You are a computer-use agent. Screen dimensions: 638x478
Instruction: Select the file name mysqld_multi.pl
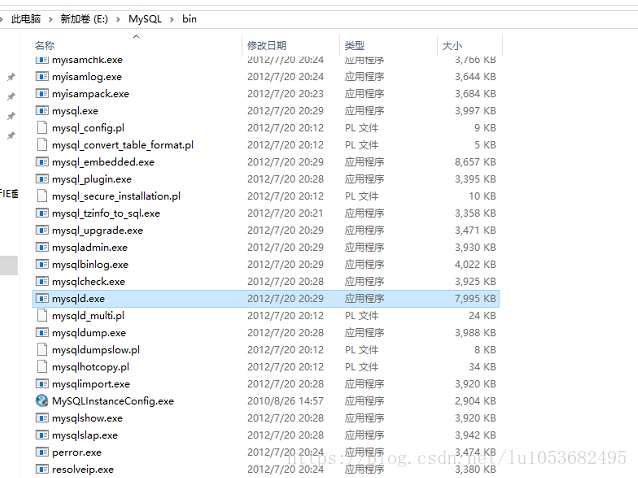coord(88,316)
